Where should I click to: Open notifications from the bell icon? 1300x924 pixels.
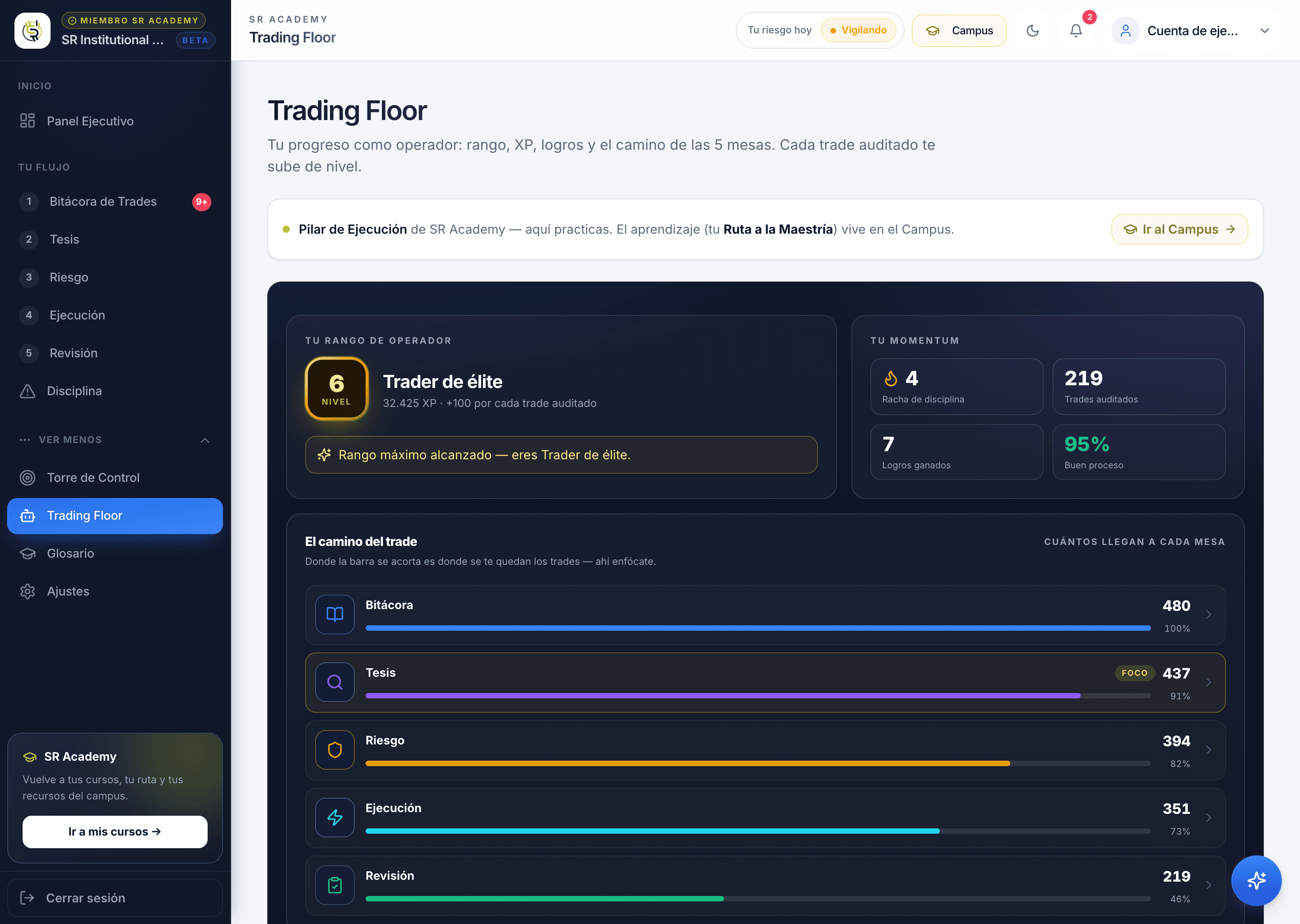click(x=1076, y=31)
